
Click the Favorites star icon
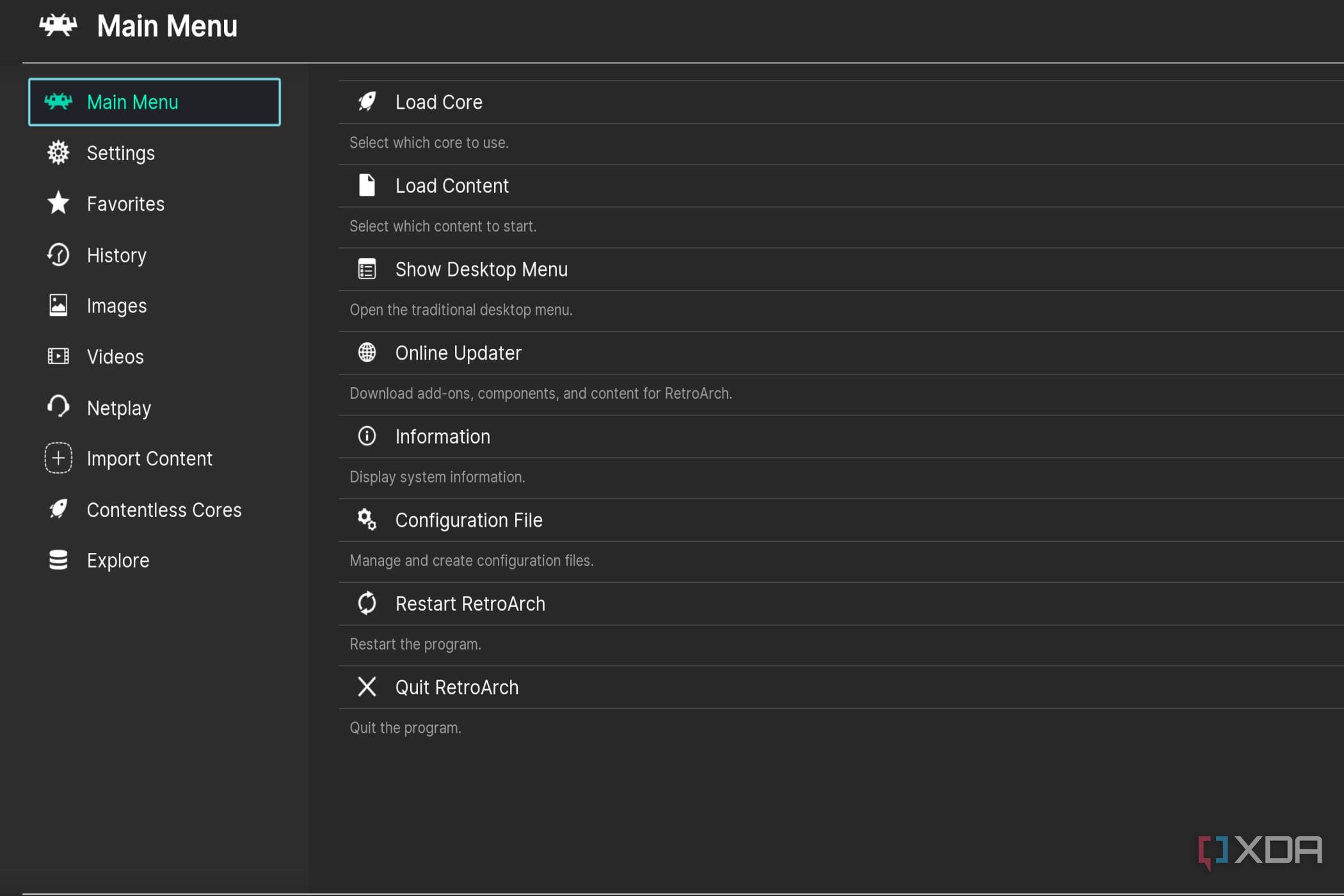58,203
